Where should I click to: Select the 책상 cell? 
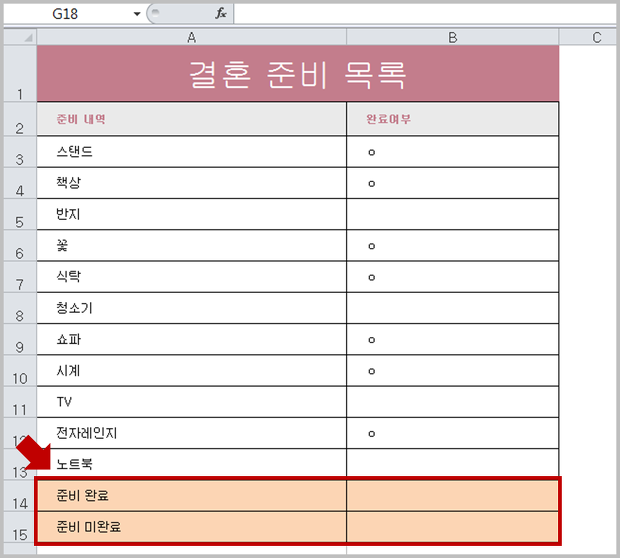pos(191,183)
